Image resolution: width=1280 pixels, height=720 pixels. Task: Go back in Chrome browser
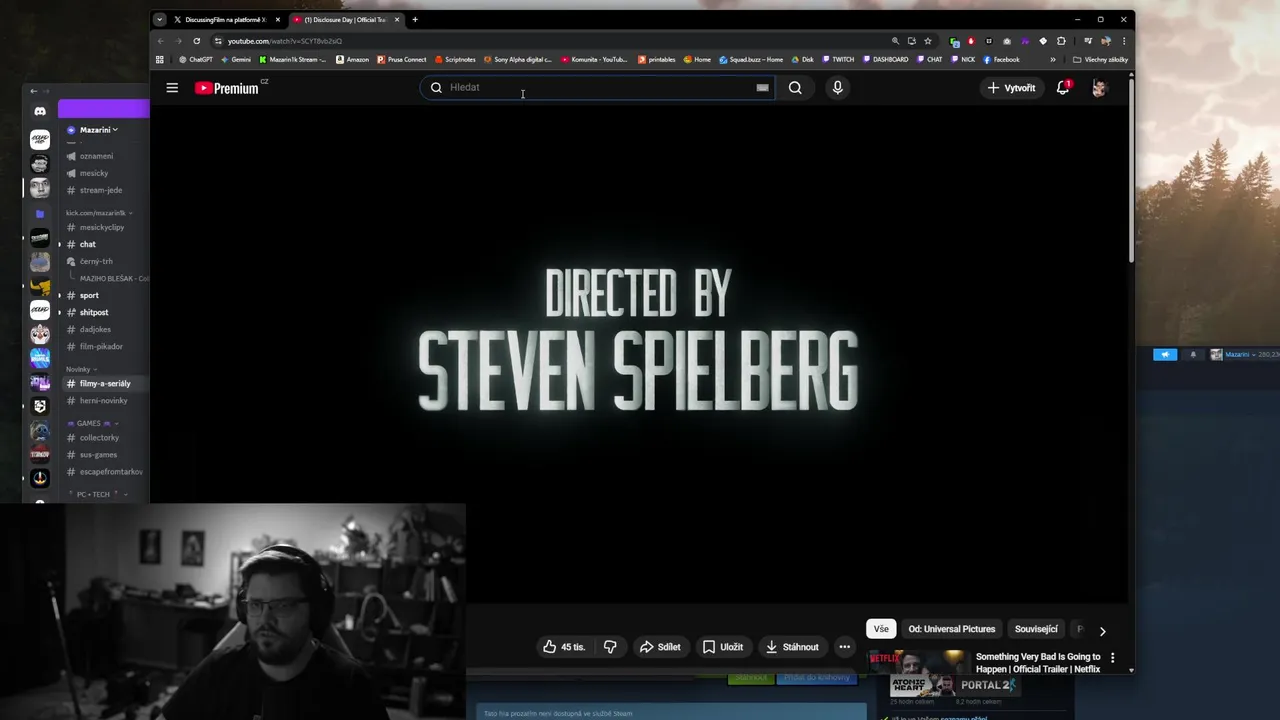pos(160,41)
